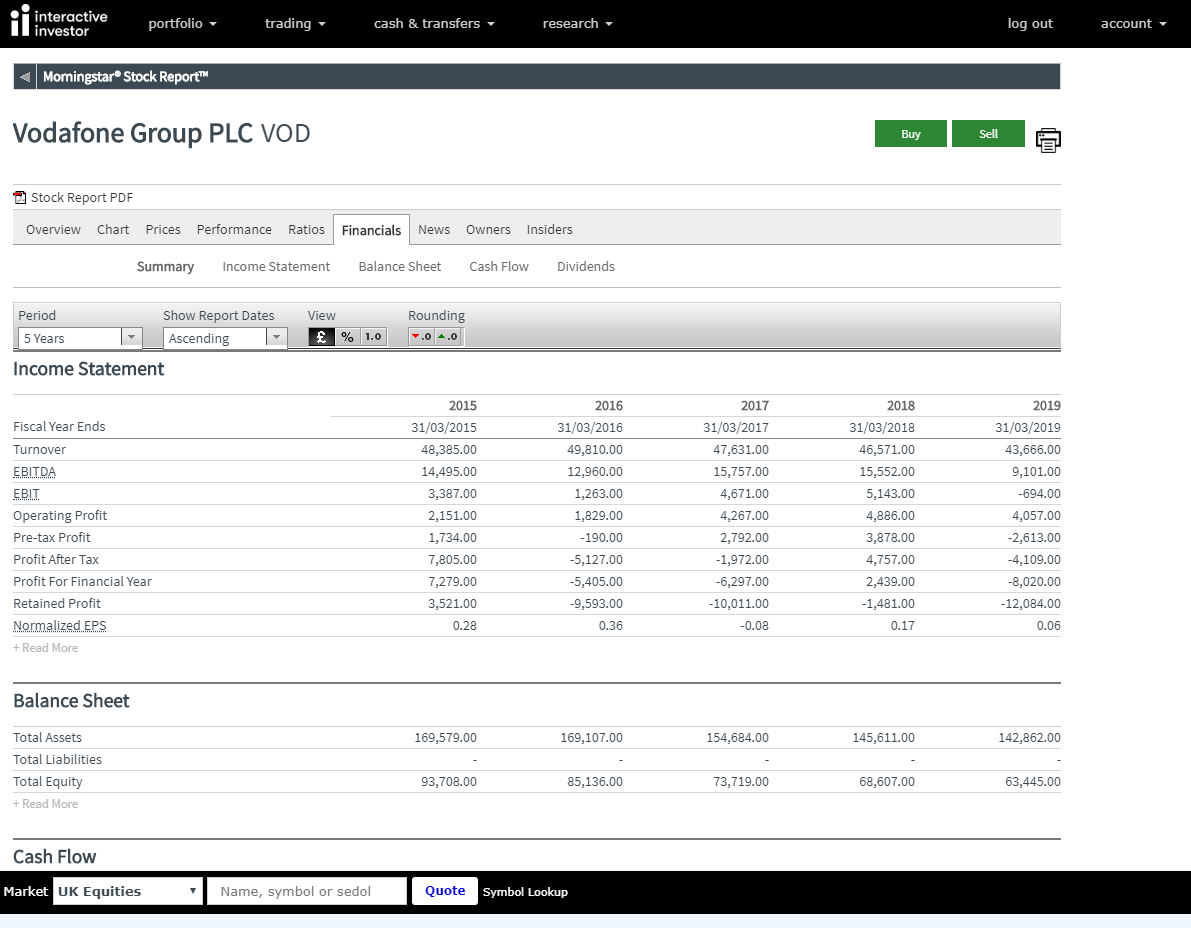Click the back arrow in Morningstar header
This screenshot has height=928, width=1191.
(x=25, y=77)
